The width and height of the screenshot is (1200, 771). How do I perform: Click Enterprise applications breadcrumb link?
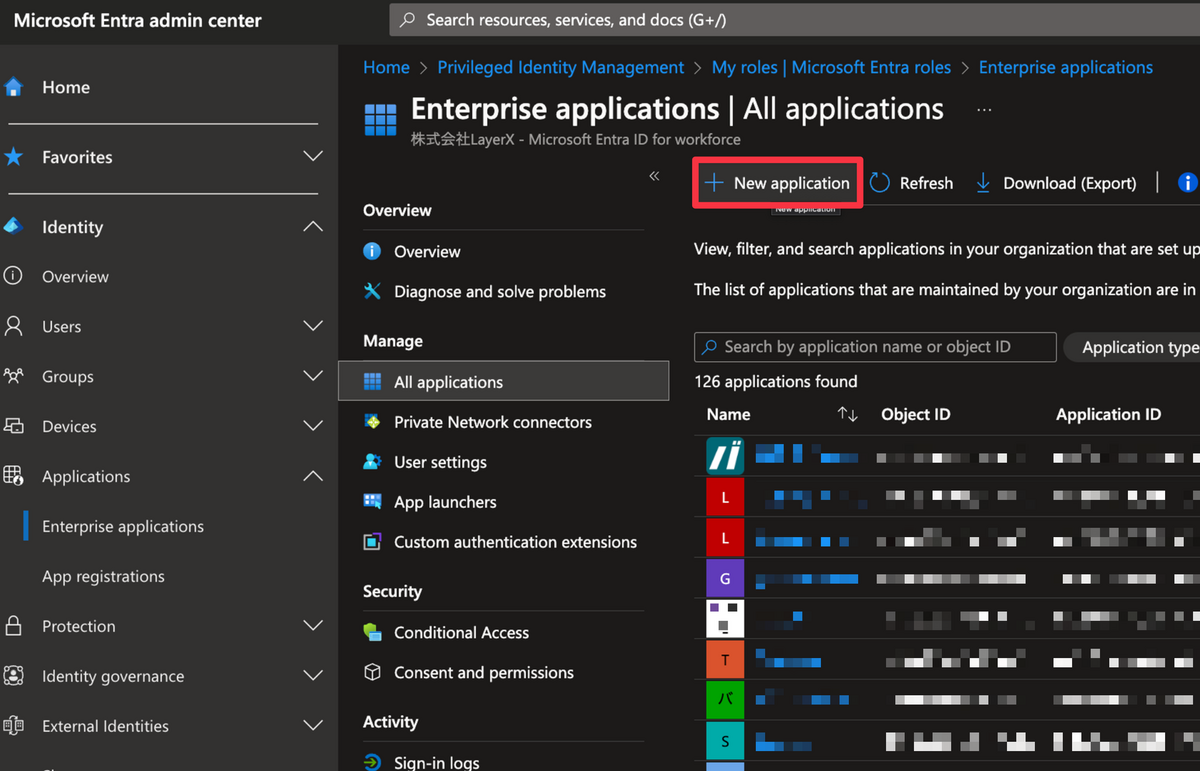[1066, 67]
